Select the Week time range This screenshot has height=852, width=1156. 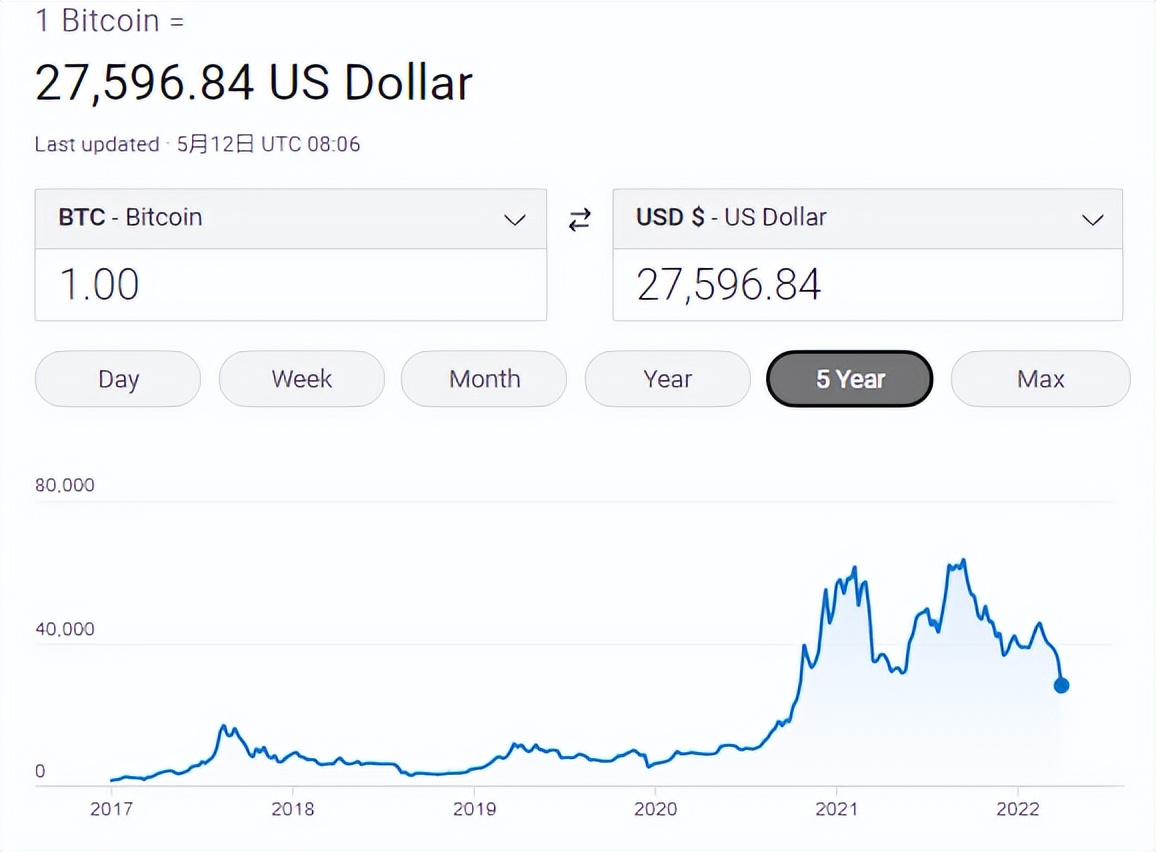click(x=301, y=379)
